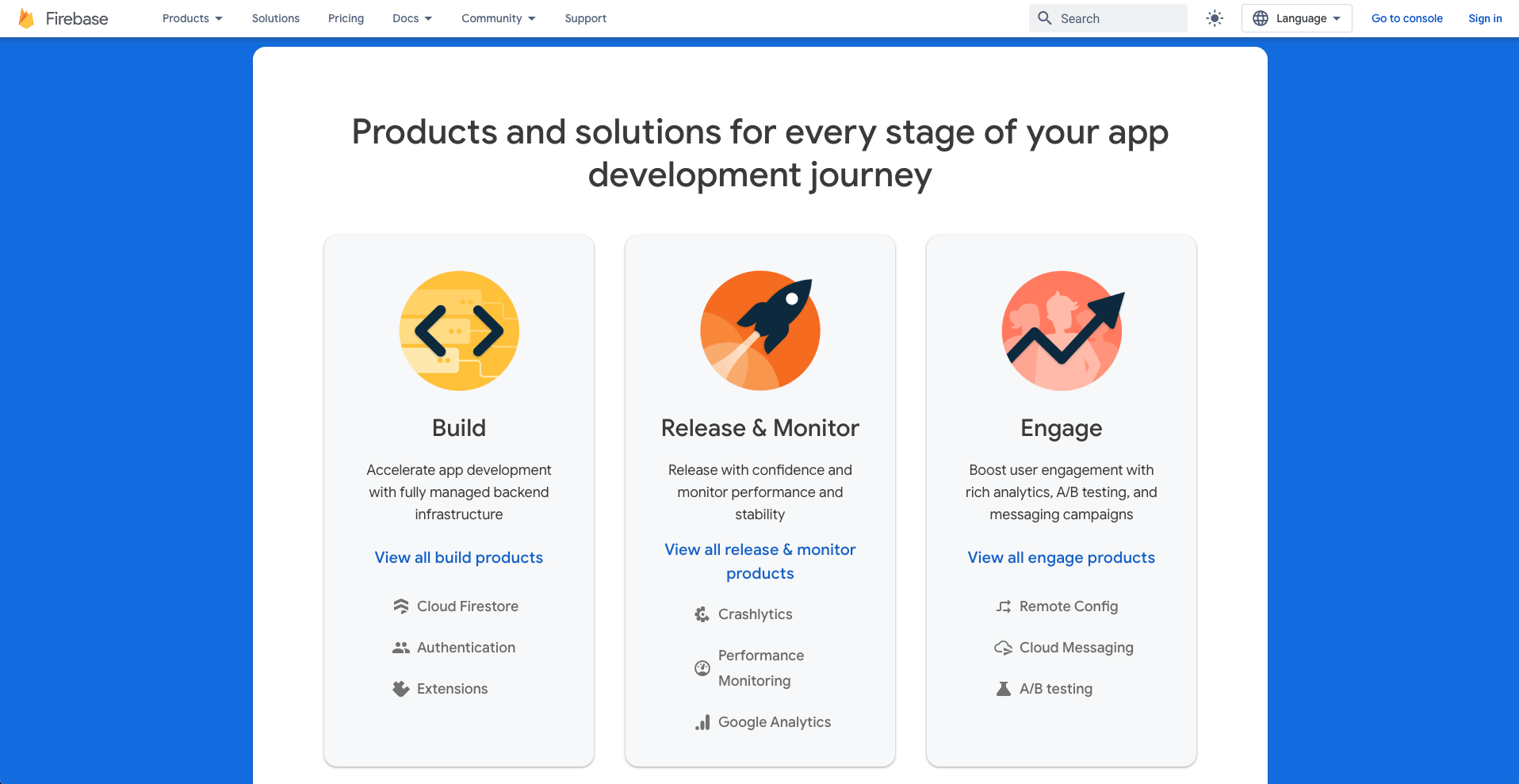Open the Language dropdown selector

(x=1296, y=18)
